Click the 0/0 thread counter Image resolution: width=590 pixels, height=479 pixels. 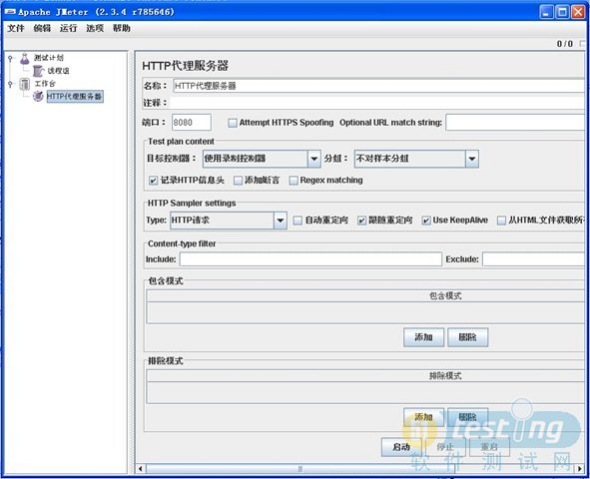click(564, 44)
